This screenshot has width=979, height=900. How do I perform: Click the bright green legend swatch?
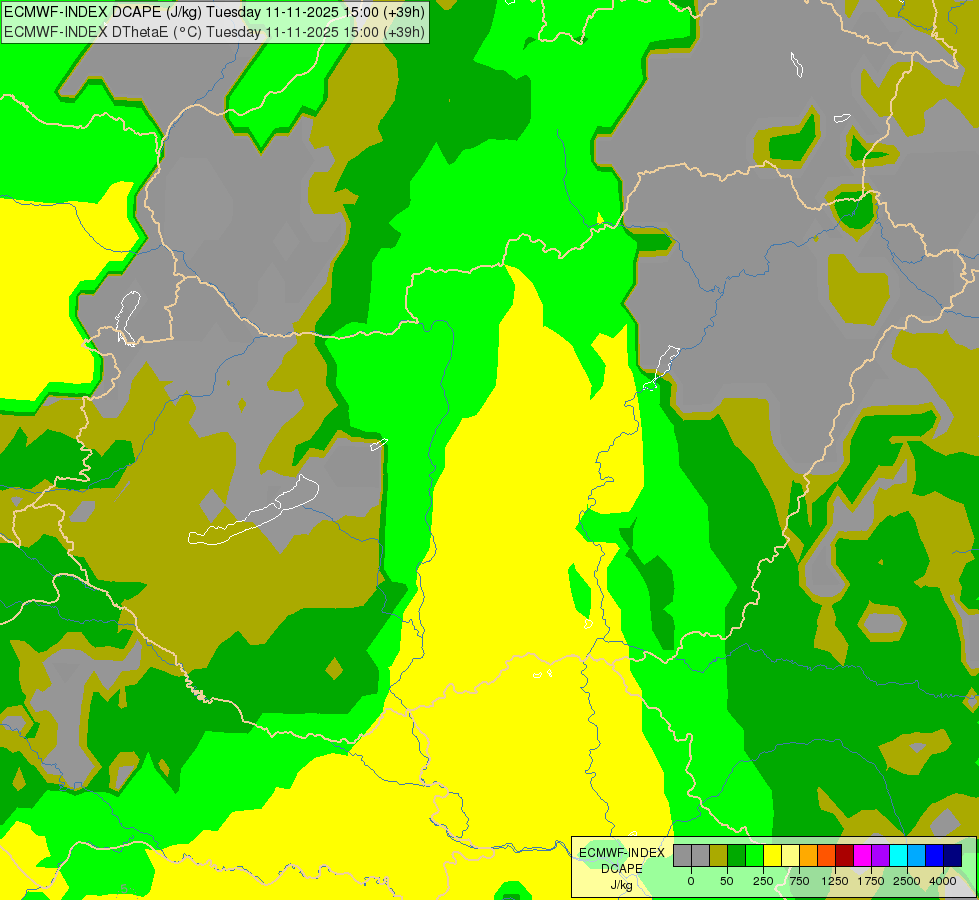click(754, 856)
